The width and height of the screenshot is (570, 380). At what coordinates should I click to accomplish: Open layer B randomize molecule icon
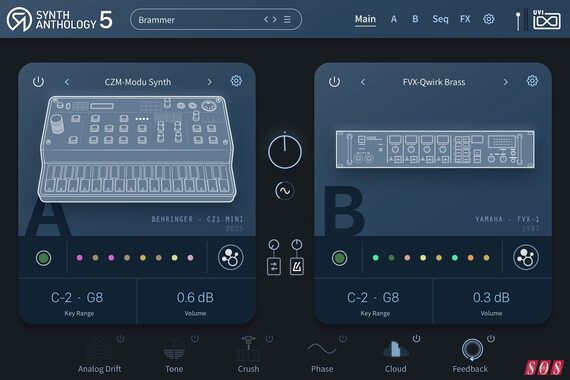click(526, 257)
